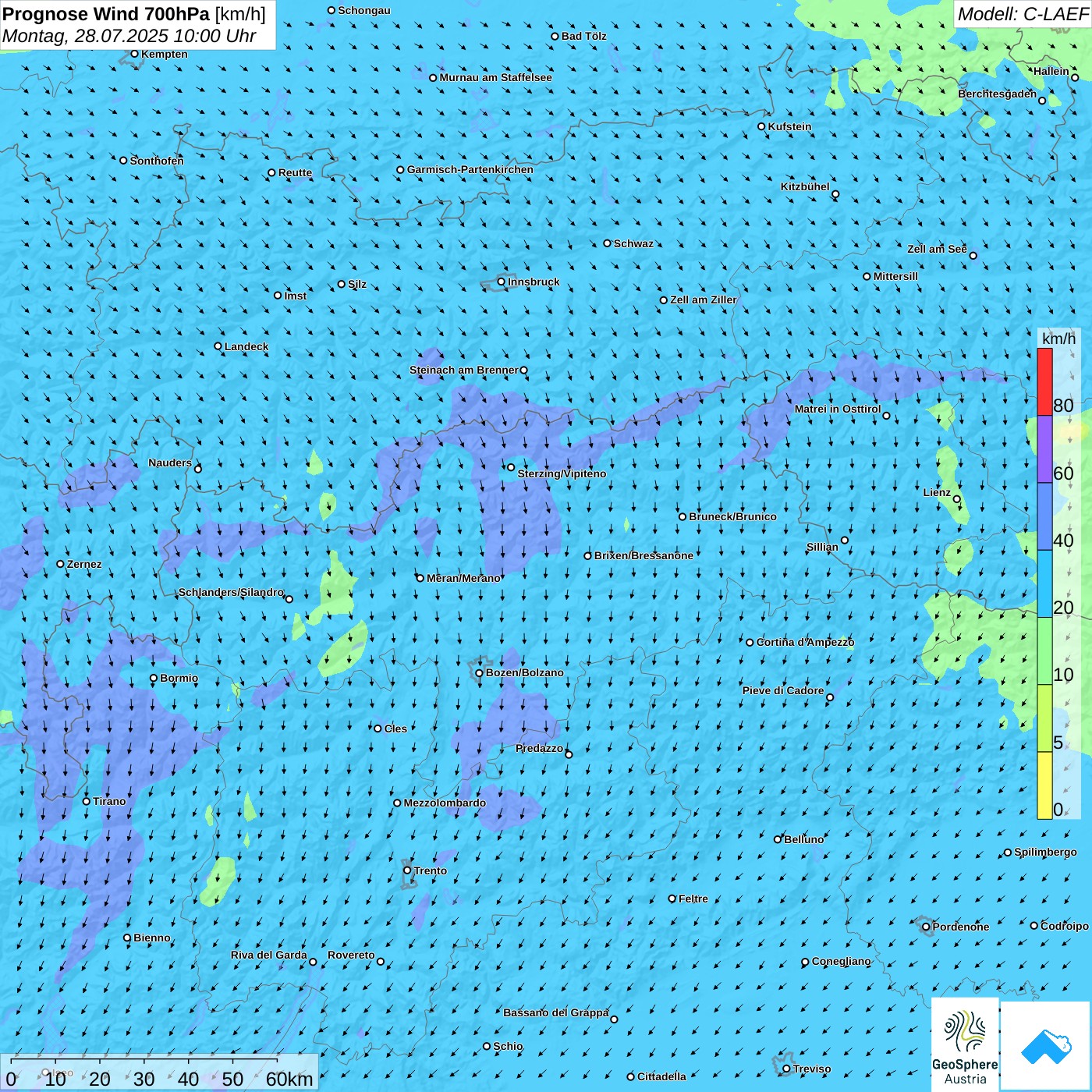This screenshot has width=1092, height=1092.
Task: Click the Meran/Merano location dot
Action: 420,578
